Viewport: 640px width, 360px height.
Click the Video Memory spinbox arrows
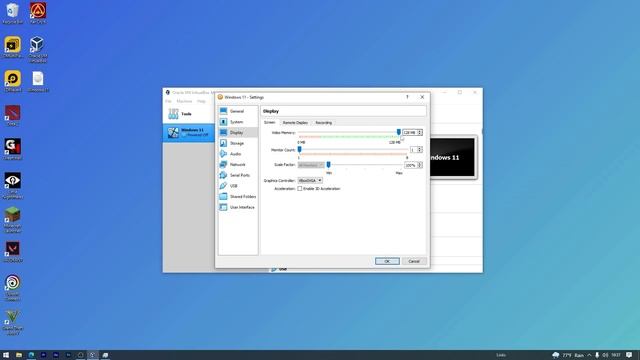[420, 132]
